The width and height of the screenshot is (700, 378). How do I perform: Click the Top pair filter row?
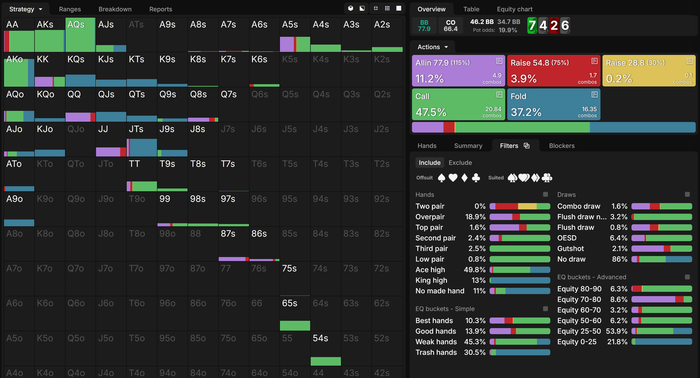tap(483, 228)
